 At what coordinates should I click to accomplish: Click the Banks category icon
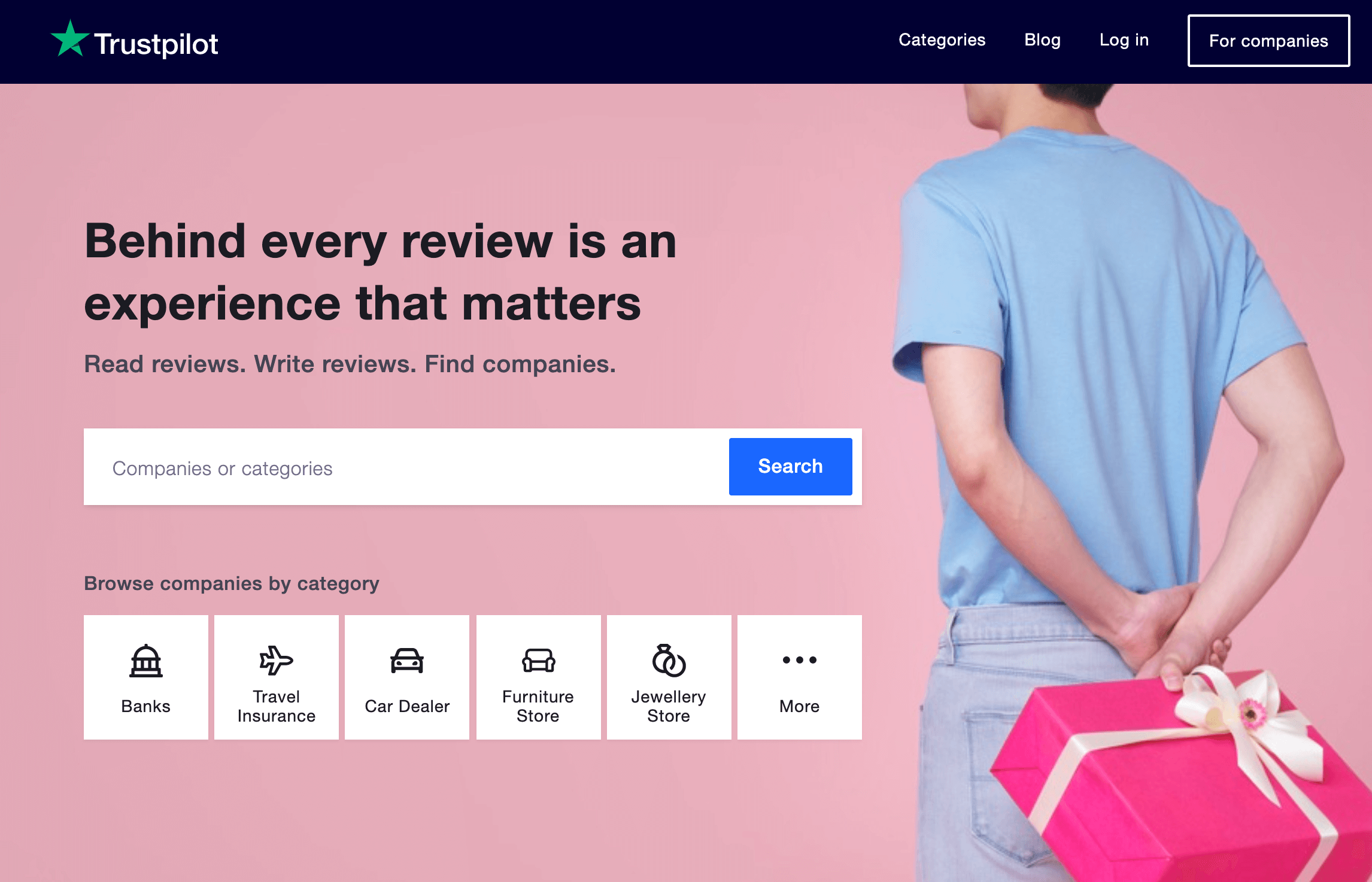coord(145,660)
